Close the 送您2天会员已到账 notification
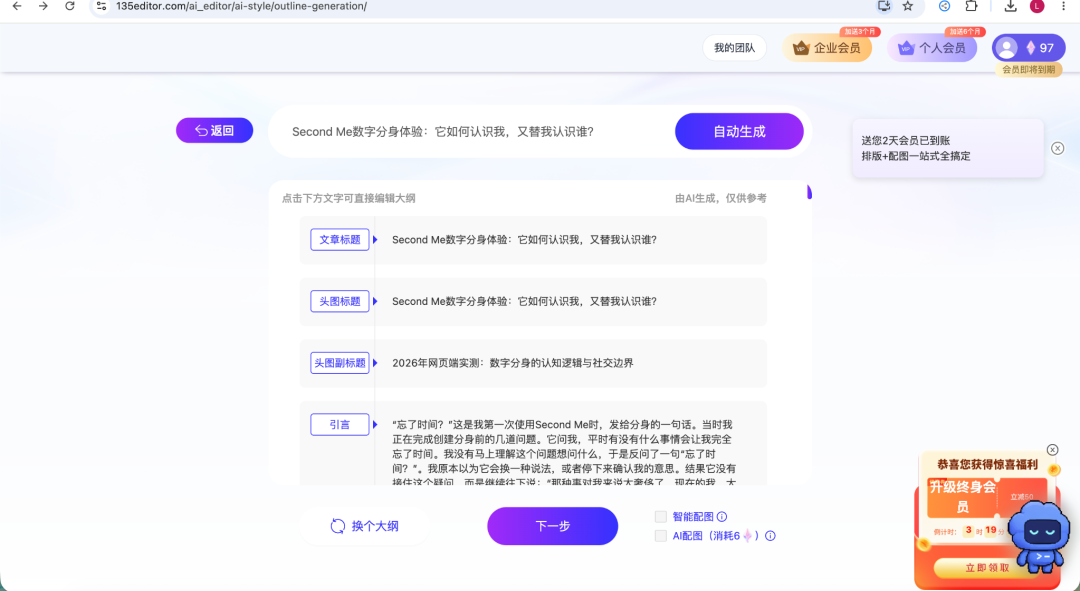 pos(1057,148)
